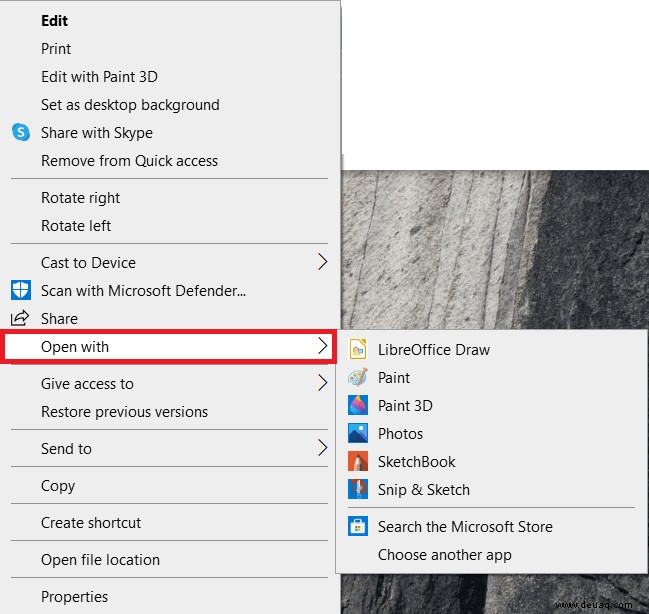Open the image with Snip & Sketch
The width and height of the screenshot is (649, 614).
[491, 489]
